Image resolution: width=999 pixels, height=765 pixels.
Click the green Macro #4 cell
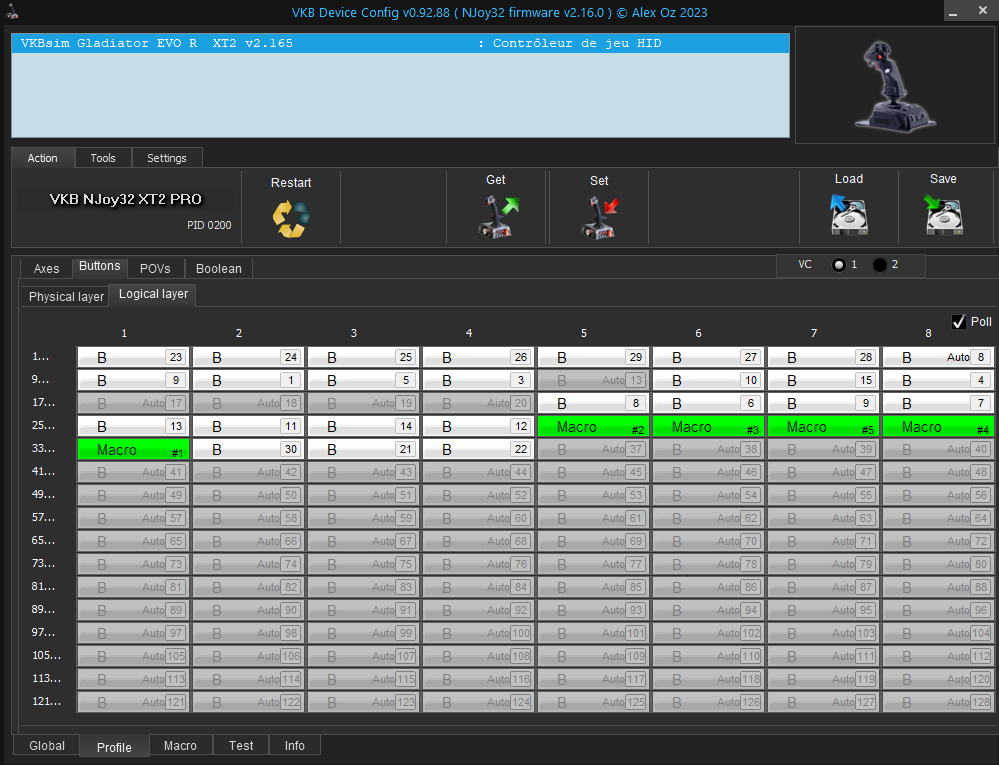(x=938, y=427)
